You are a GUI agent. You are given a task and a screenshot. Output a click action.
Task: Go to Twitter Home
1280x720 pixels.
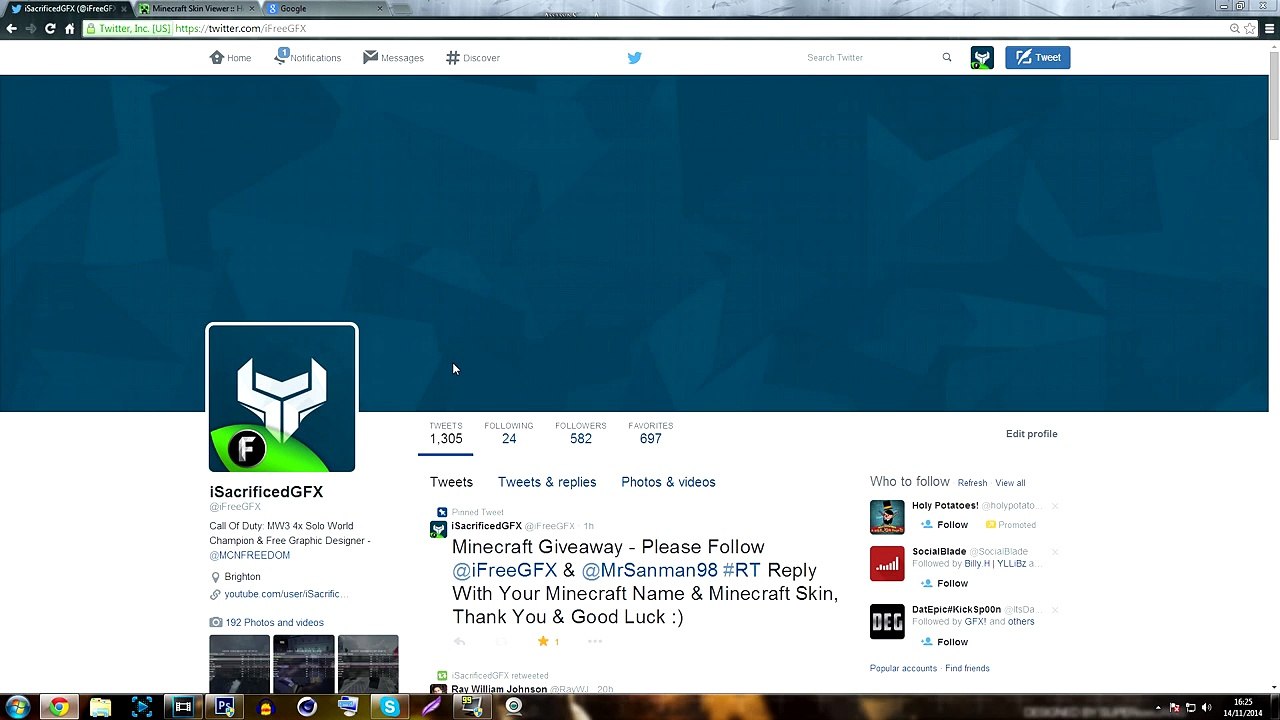point(230,58)
